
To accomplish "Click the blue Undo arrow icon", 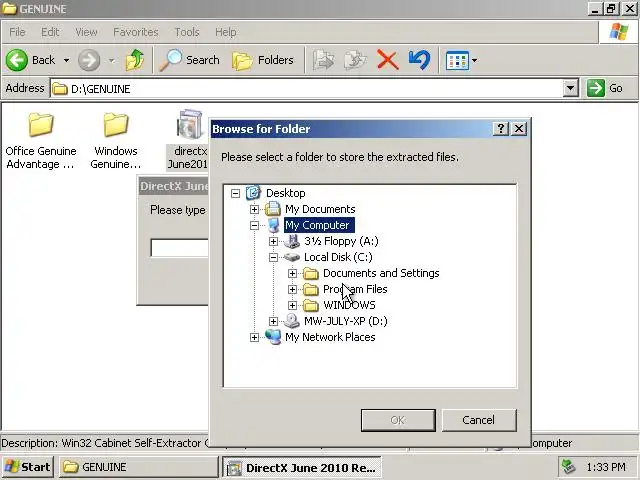I will (x=419, y=60).
